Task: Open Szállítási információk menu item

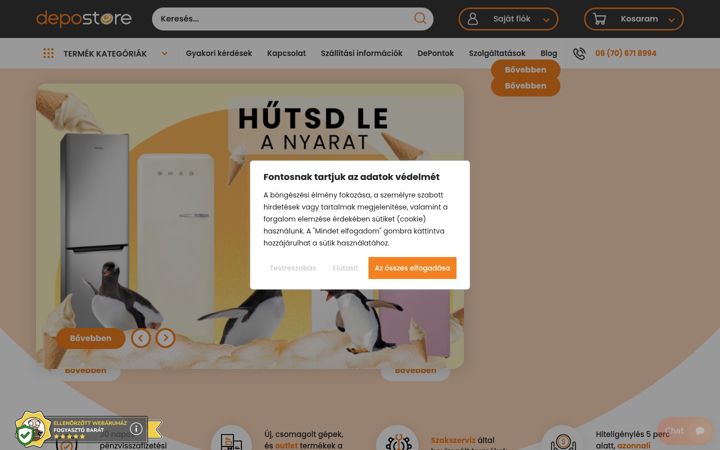Action: [361, 53]
